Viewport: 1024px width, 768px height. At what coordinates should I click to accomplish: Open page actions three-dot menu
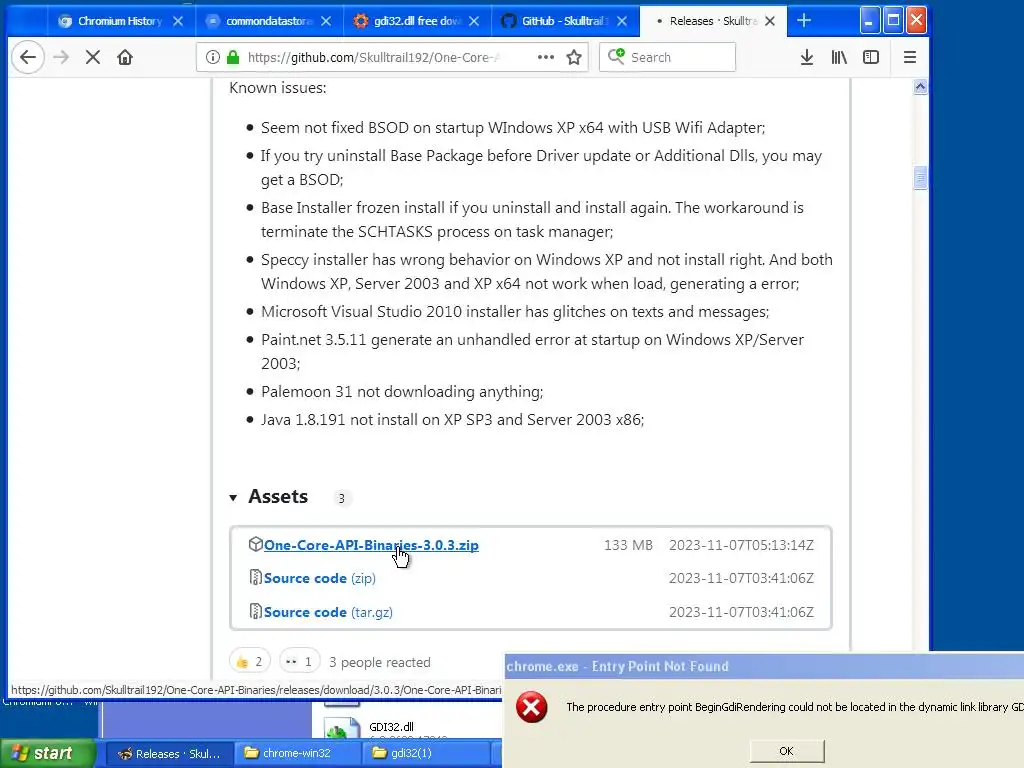click(546, 57)
